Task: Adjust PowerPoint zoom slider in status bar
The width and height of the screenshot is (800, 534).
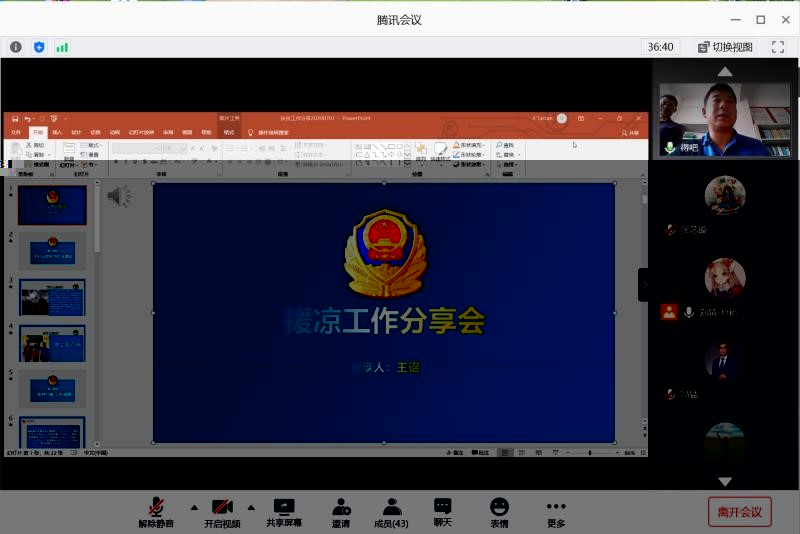Action: coord(590,452)
